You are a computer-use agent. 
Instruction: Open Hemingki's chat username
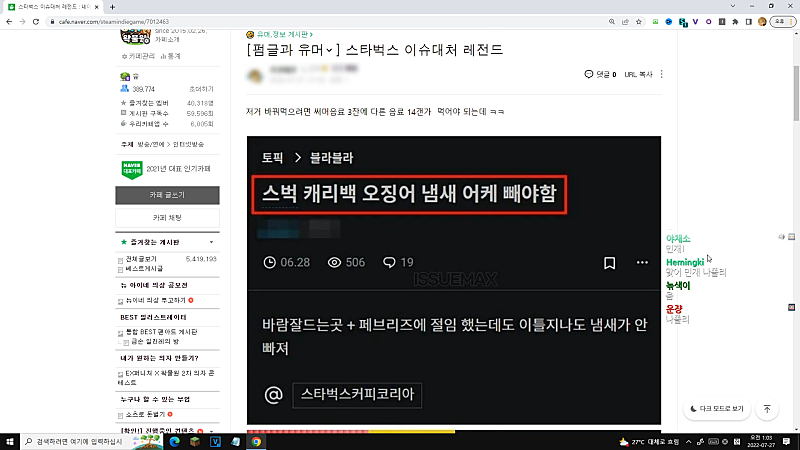tap(685, 262)
